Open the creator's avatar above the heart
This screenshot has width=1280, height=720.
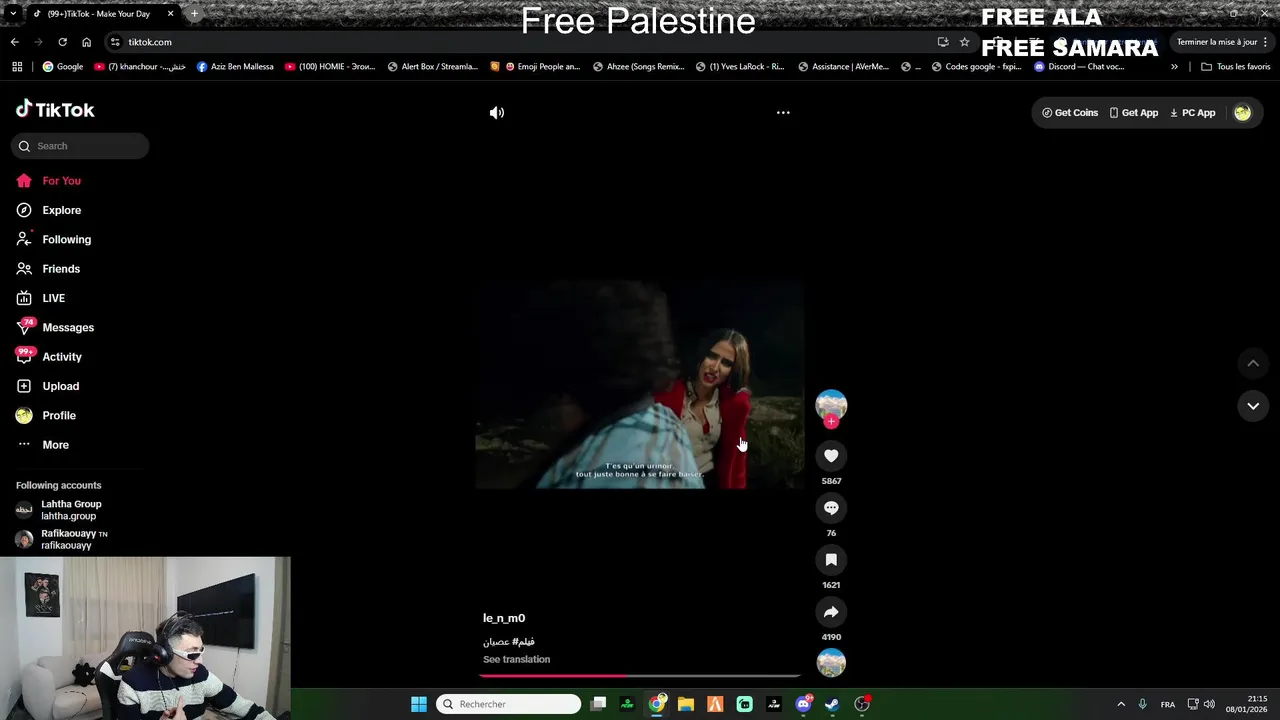click(831, 404)
